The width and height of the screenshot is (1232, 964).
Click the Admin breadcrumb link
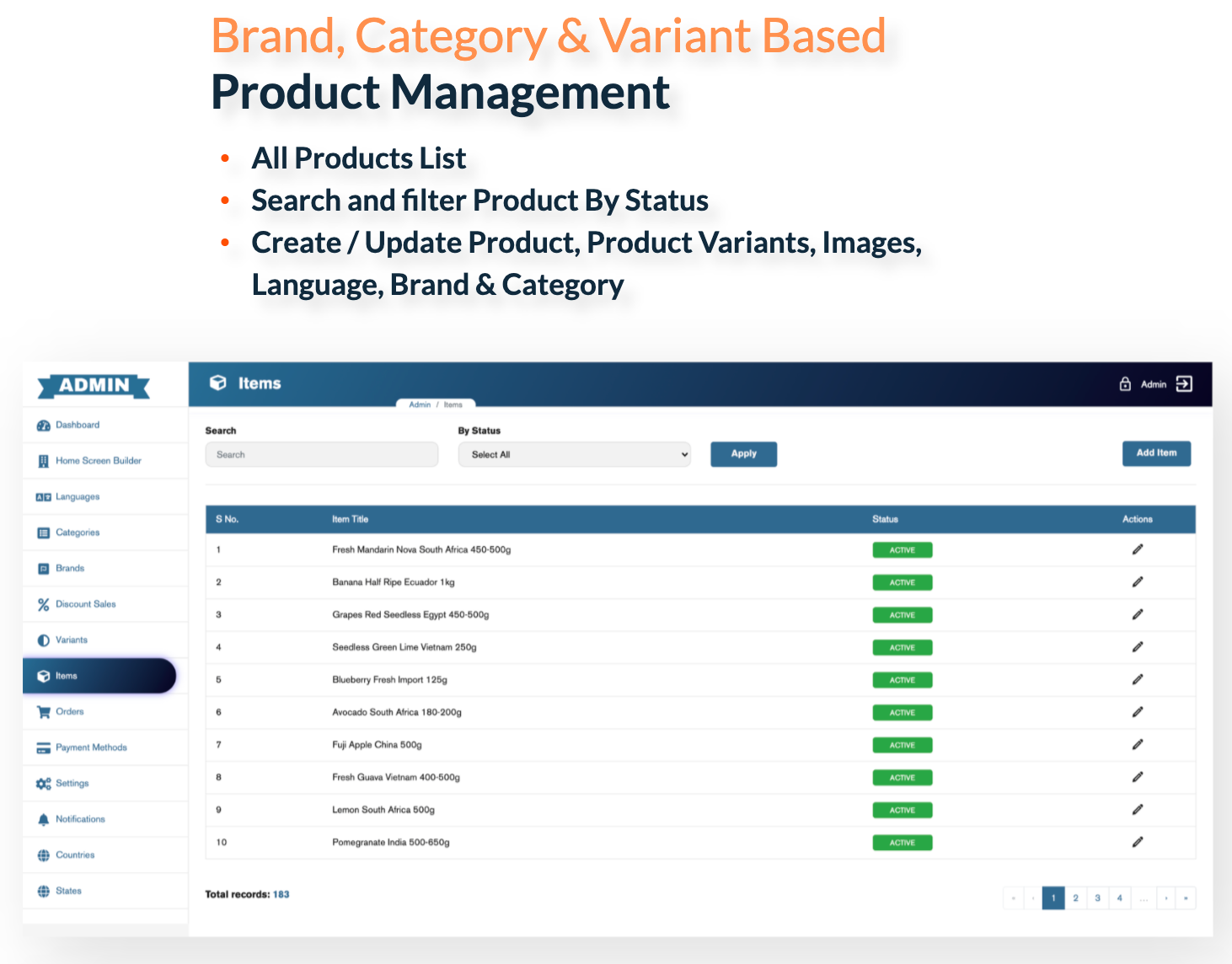point(420,405)
